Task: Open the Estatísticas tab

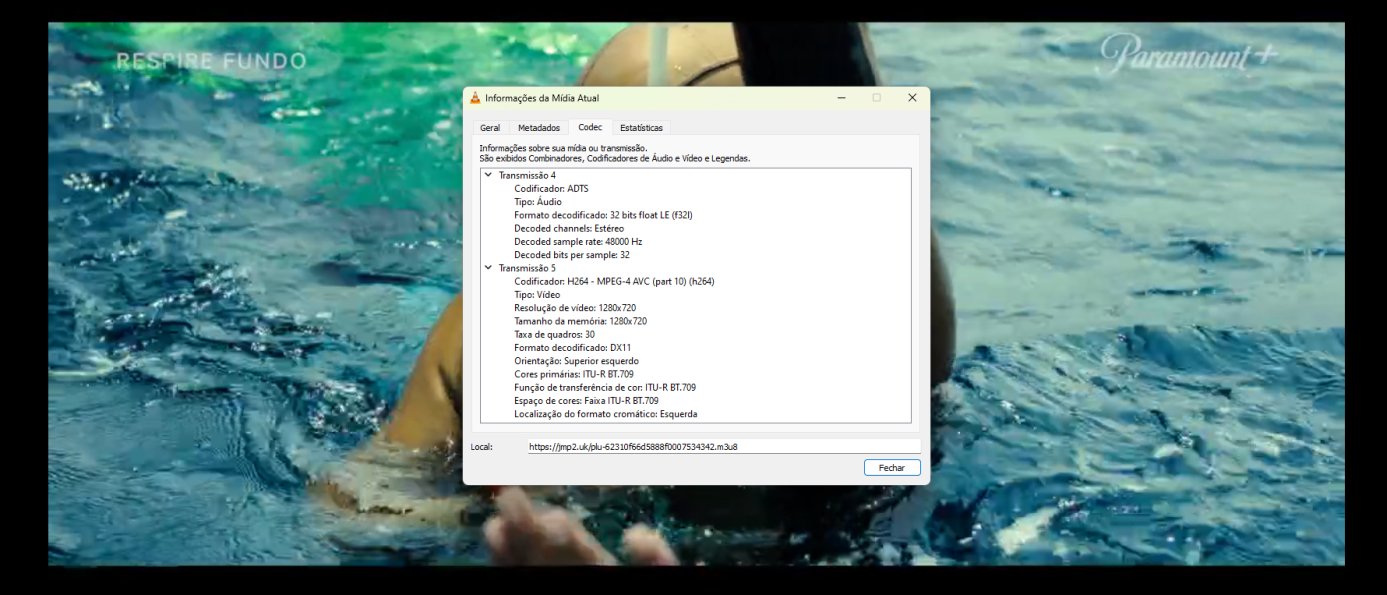Action: [641, 128]
